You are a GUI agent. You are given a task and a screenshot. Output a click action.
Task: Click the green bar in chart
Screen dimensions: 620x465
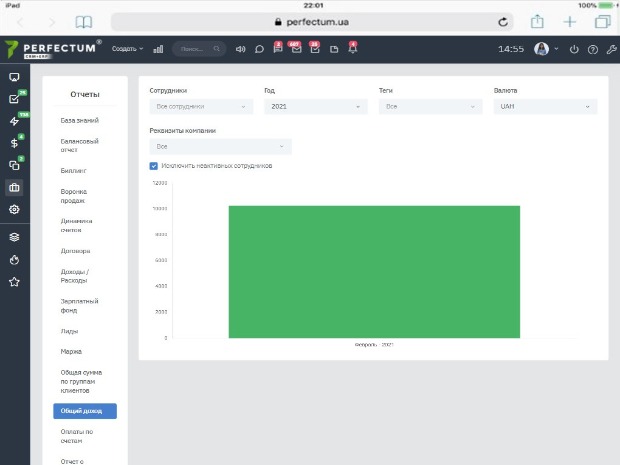click(374, 271)
